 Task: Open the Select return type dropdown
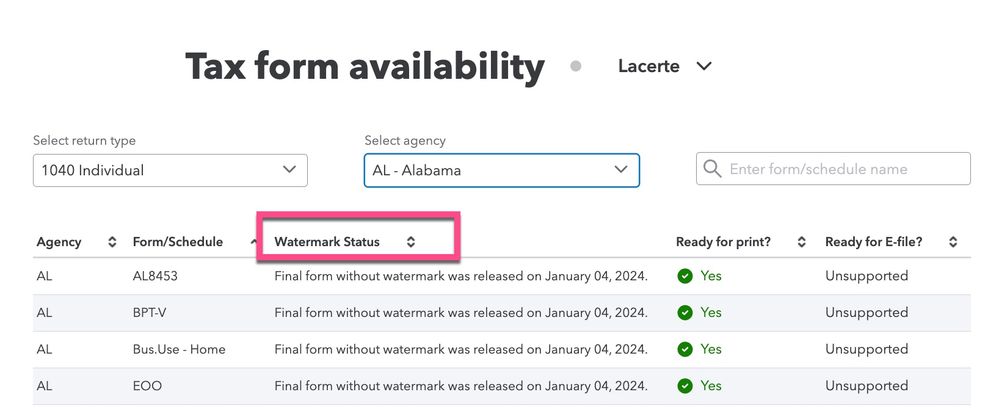(170, 170)
